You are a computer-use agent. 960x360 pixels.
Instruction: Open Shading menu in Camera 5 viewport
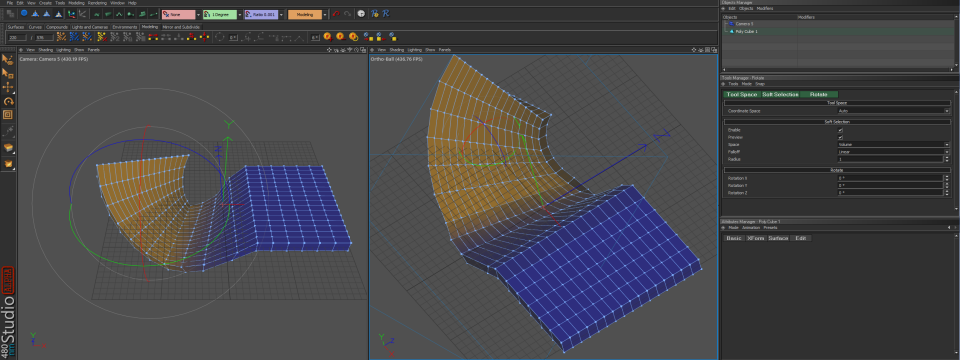point(46,49)
